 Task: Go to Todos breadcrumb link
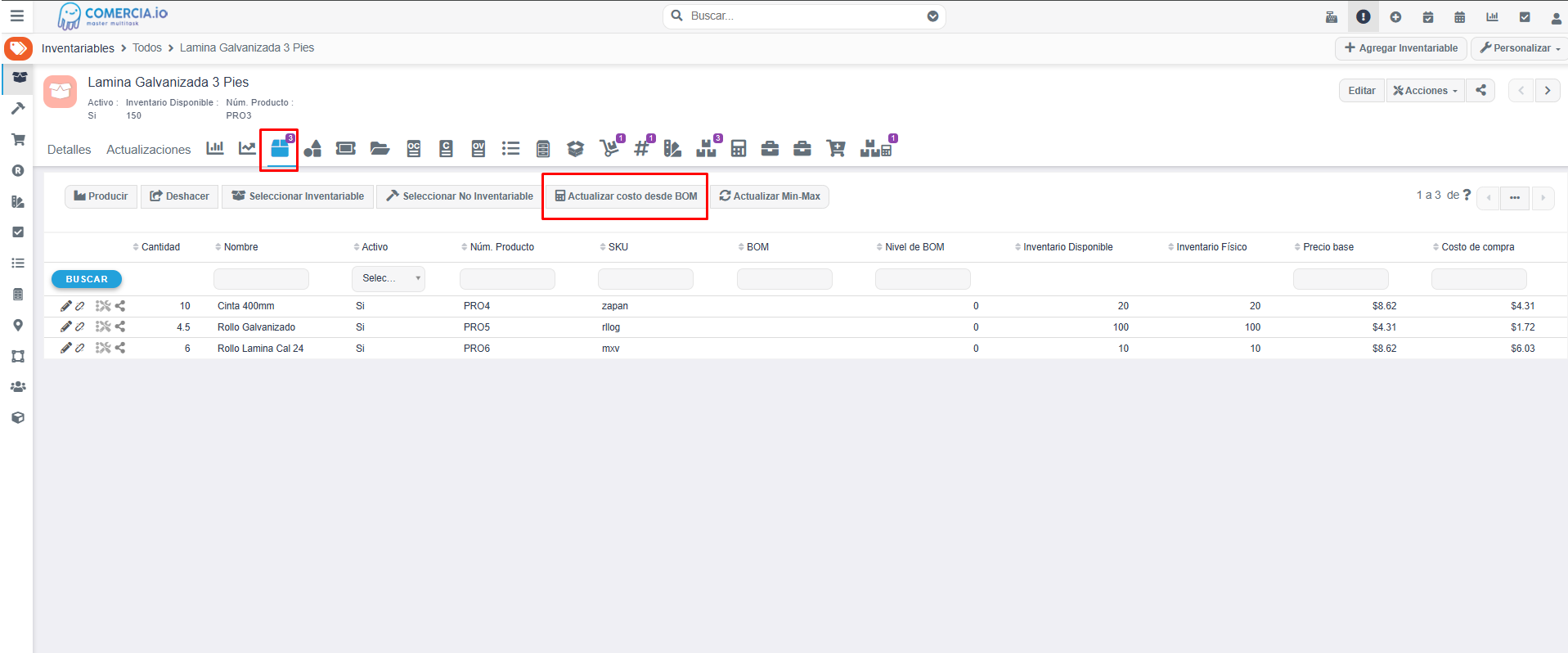coord(147,48)
